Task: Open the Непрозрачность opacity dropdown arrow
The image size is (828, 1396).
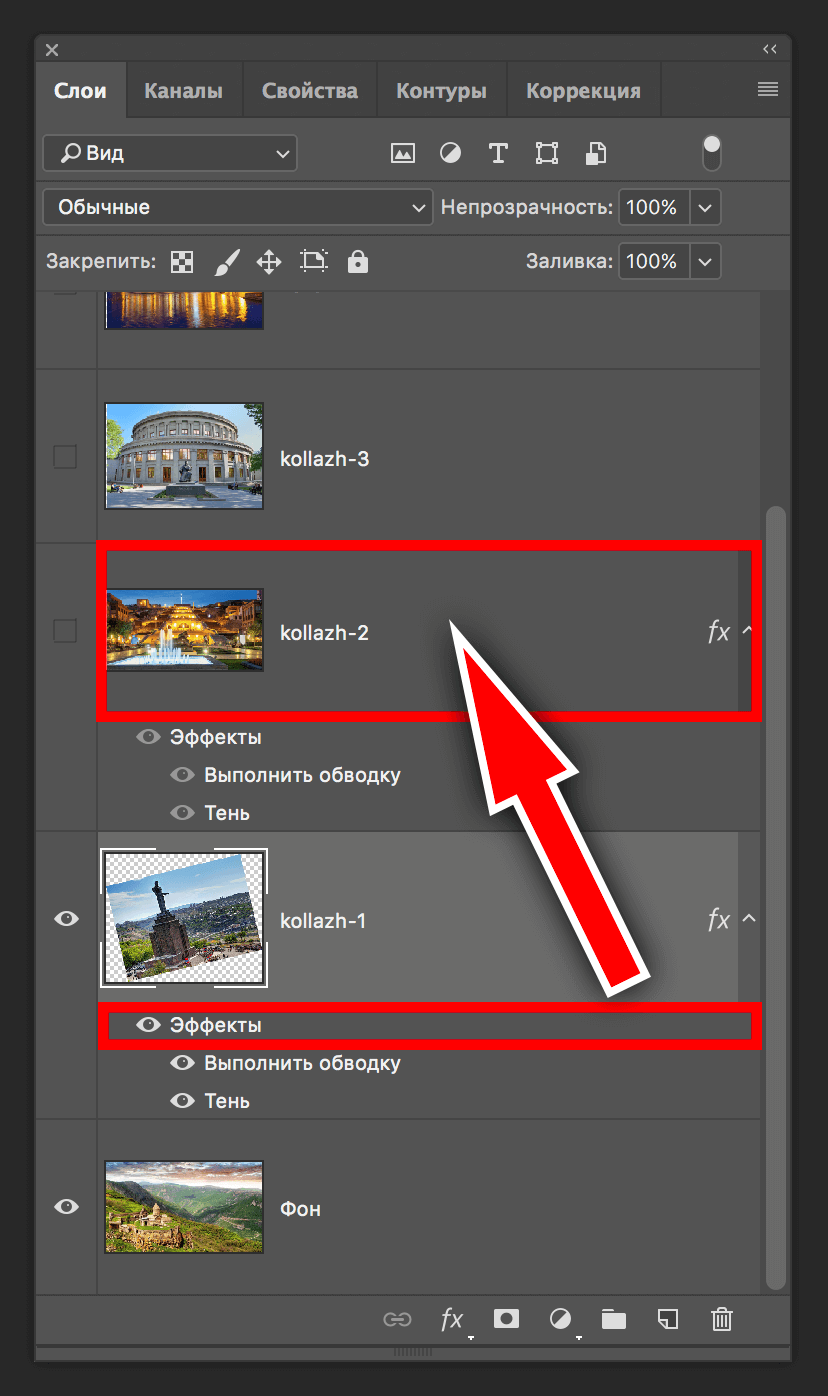Action: click(706, 208)
